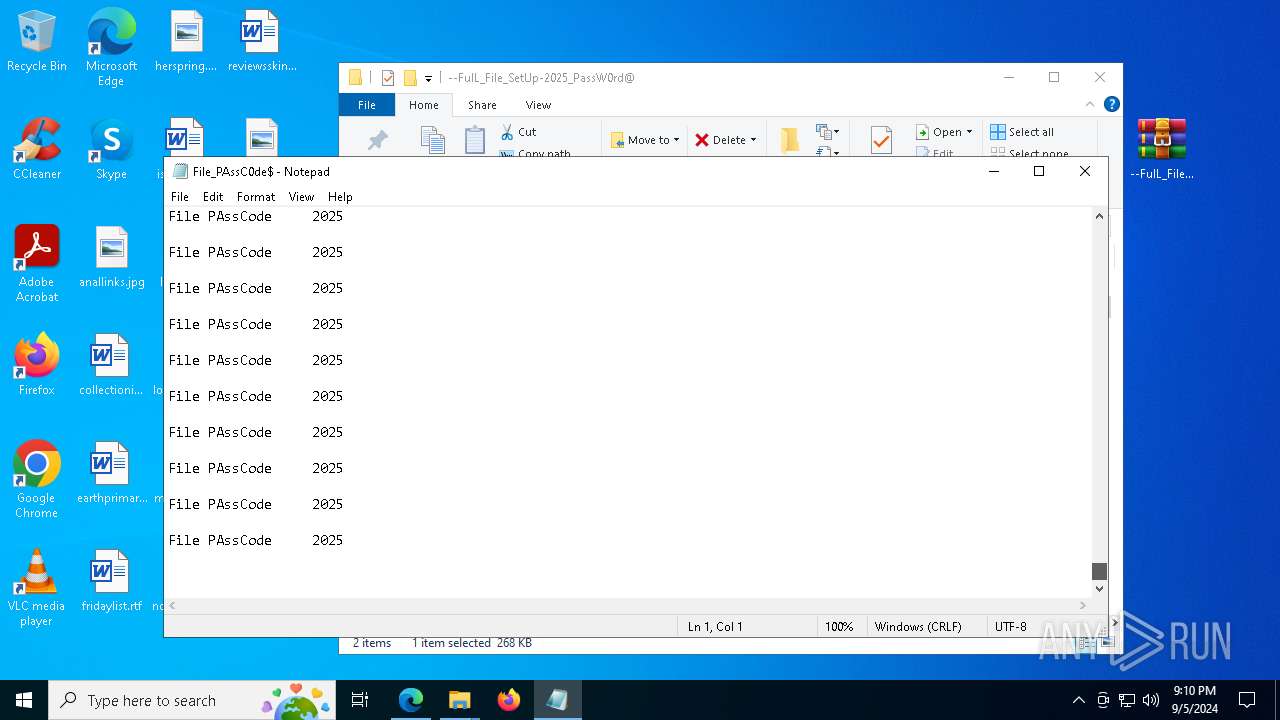Click the Properties checkmark icon

click(881, 141)
